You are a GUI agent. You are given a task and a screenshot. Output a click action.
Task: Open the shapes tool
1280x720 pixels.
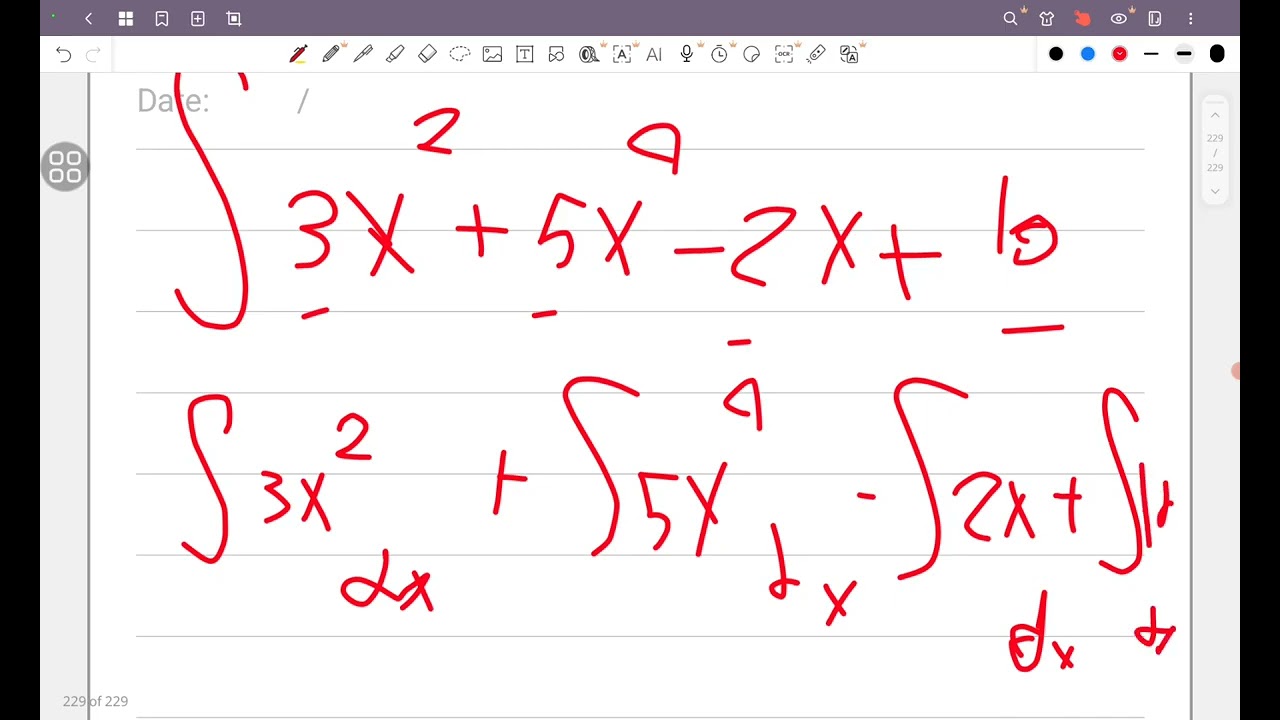(556, 54)
